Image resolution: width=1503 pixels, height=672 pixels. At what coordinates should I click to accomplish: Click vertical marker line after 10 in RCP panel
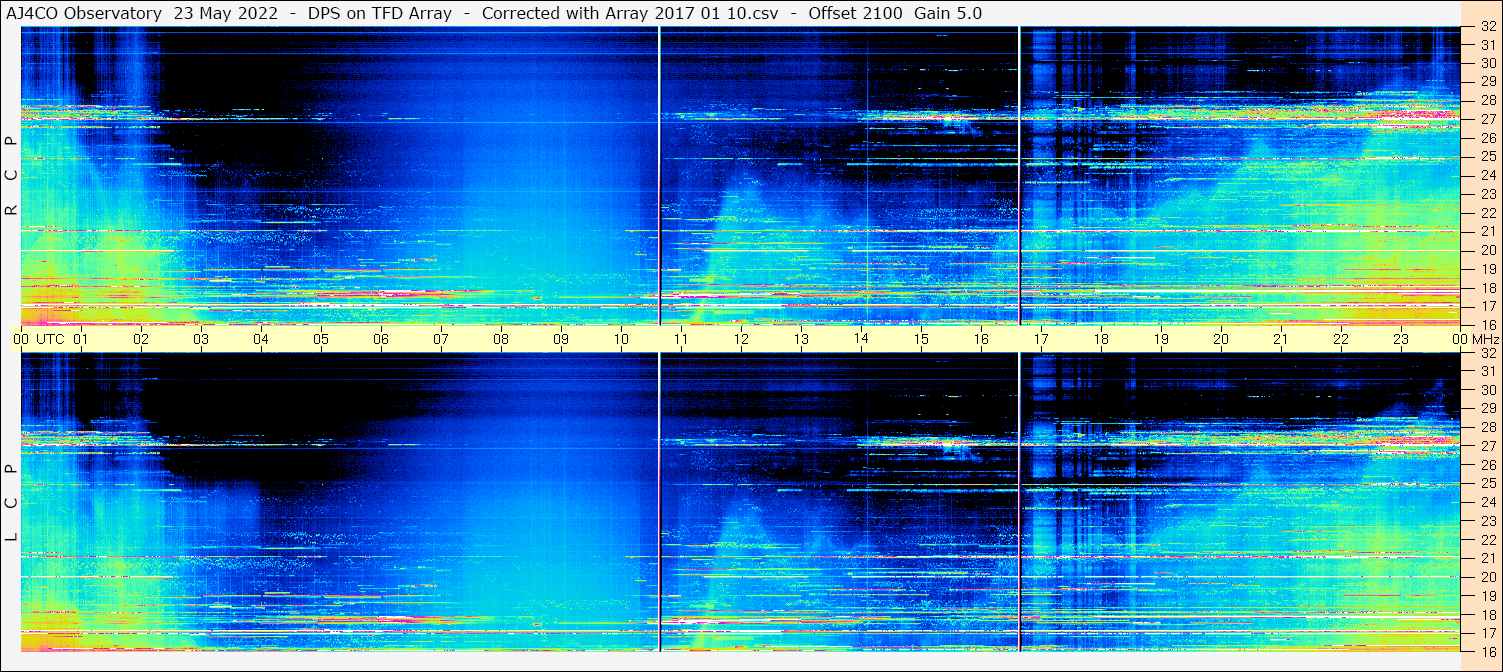pos(660,175)
